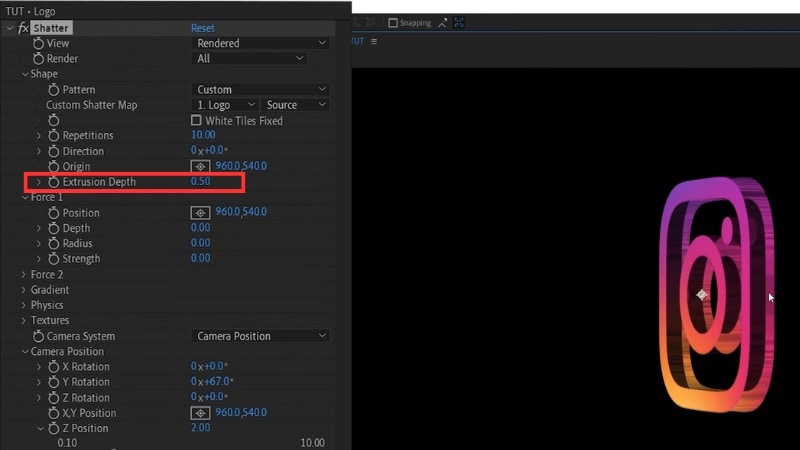Click the Extrusion Depth value 0.50
The height and width of the screenshot is (450, 800).
tap(201, 181)
